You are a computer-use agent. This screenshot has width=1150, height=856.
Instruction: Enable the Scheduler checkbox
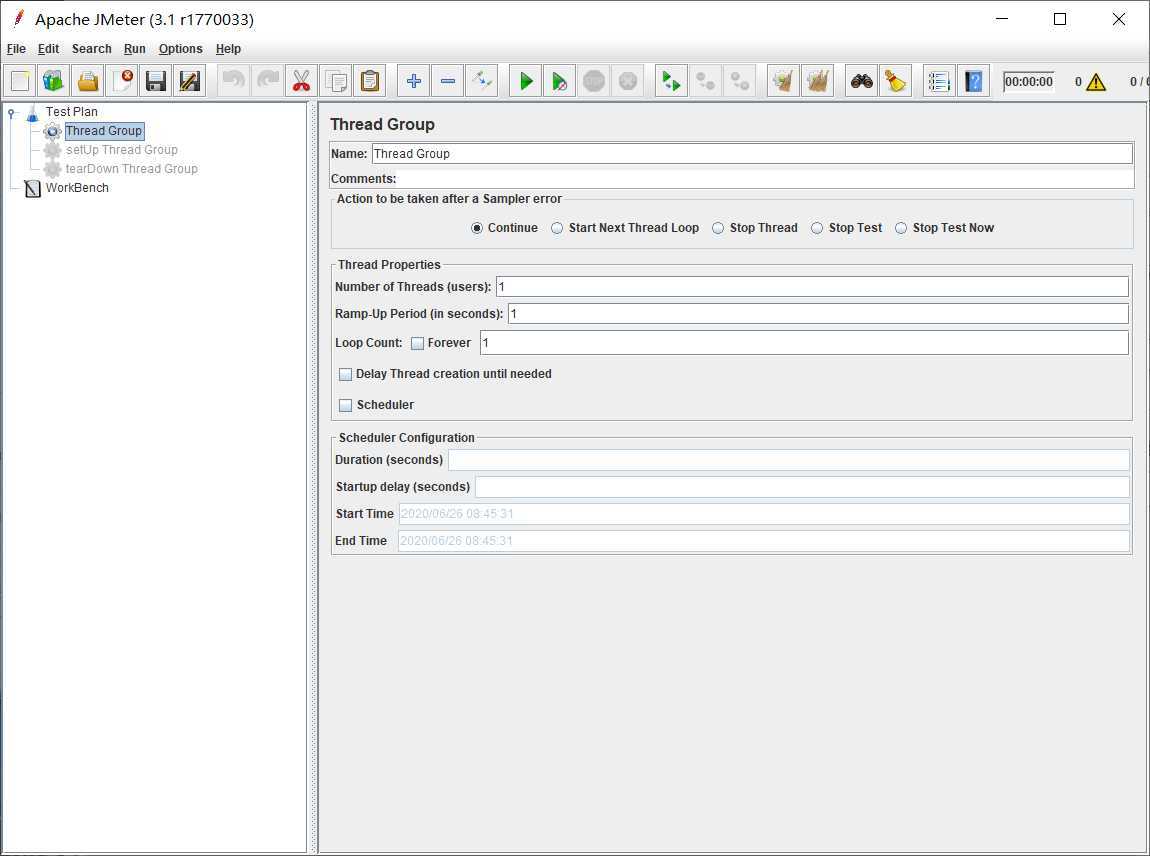tap(346, 405)
